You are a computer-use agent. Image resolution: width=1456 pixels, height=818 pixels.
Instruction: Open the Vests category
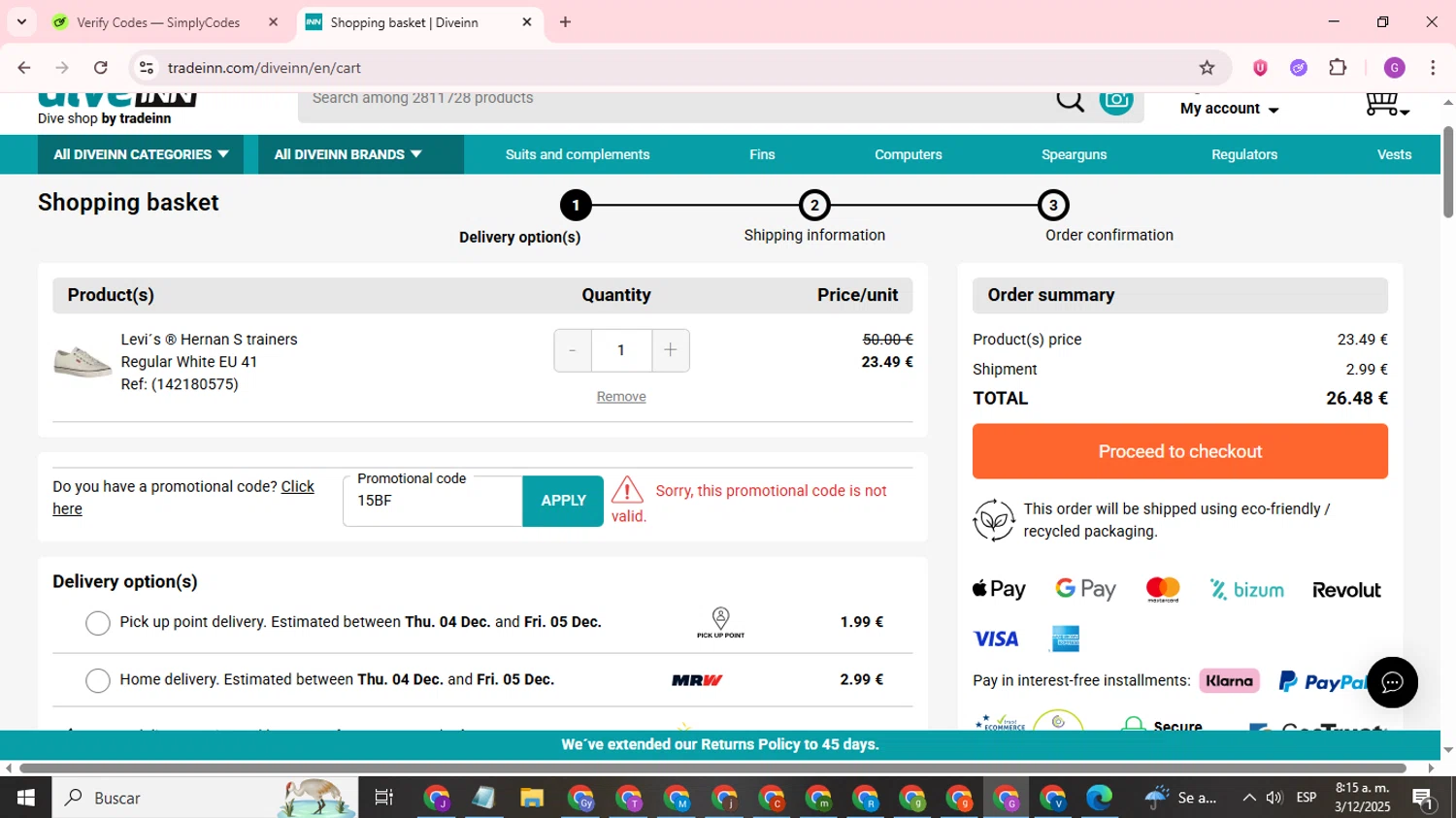pos(1394,154)
